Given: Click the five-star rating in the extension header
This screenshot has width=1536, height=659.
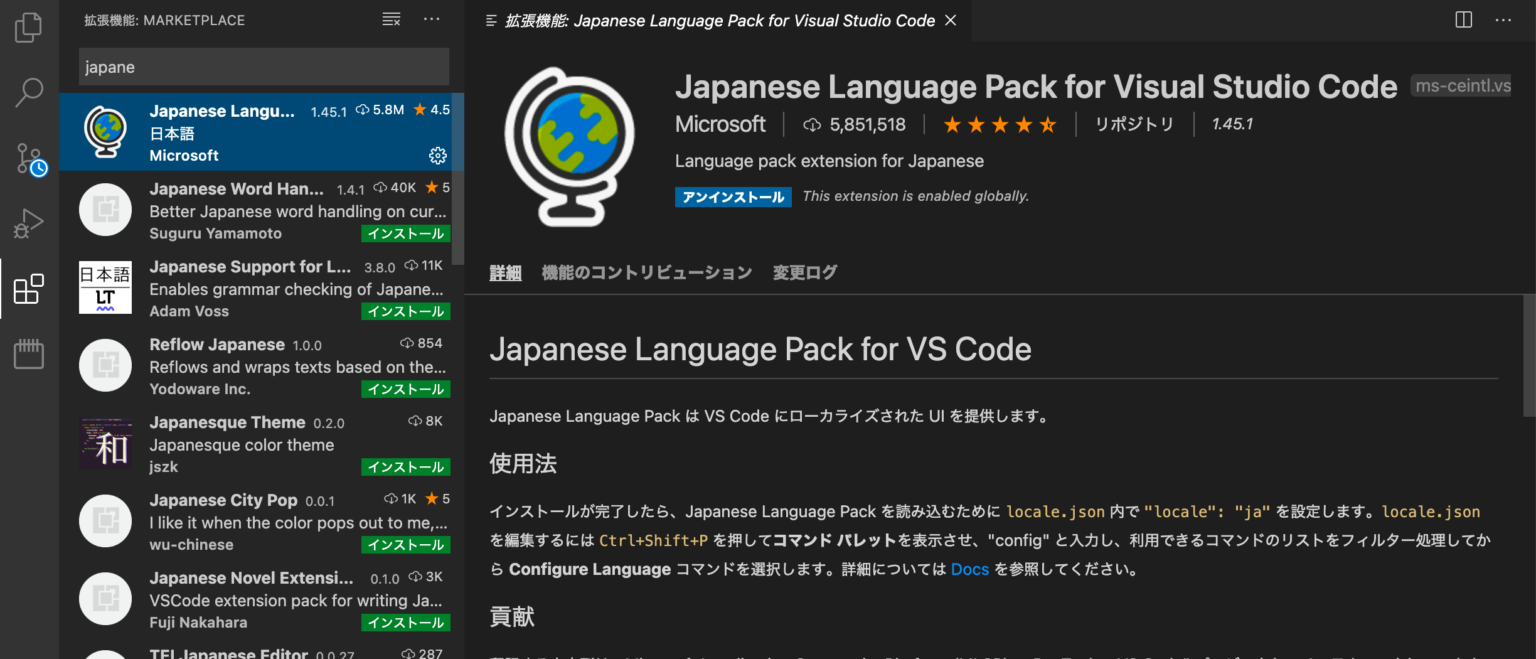Looking at the screenshot, I should tap(999, 123).
